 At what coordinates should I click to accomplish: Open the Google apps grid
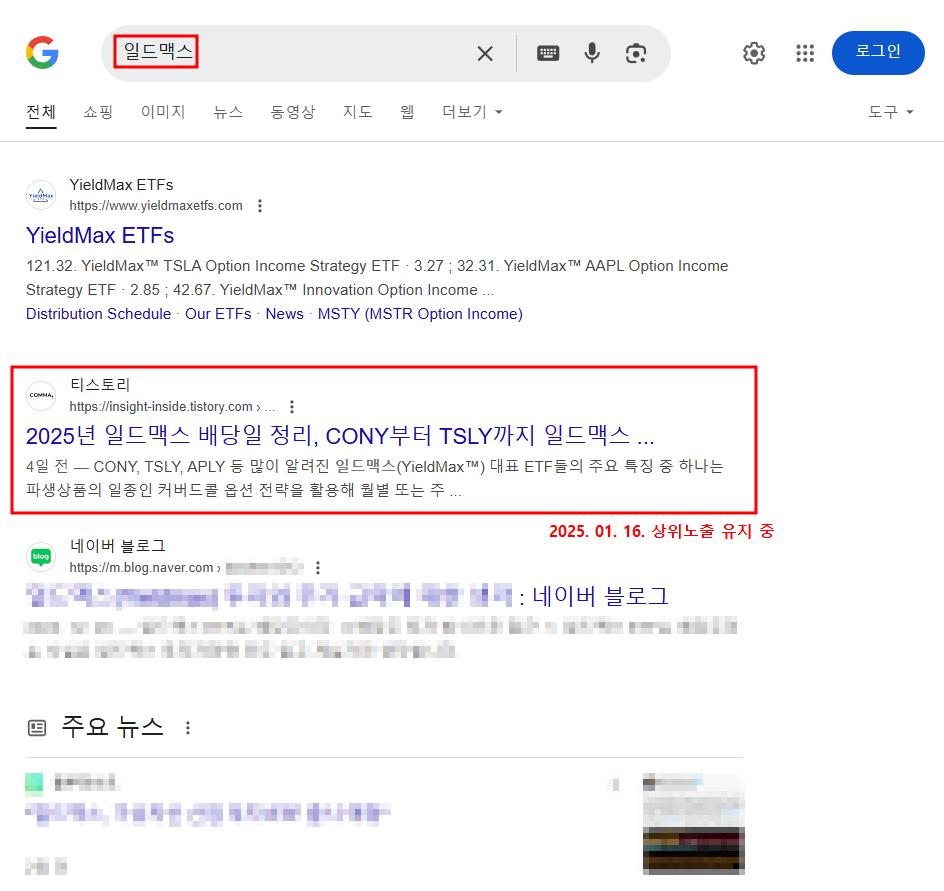805,53
